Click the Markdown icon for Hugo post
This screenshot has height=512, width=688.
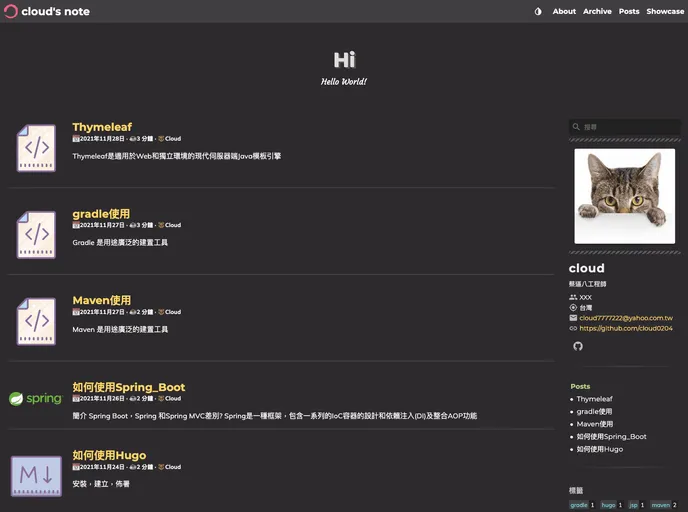(36, 475)
